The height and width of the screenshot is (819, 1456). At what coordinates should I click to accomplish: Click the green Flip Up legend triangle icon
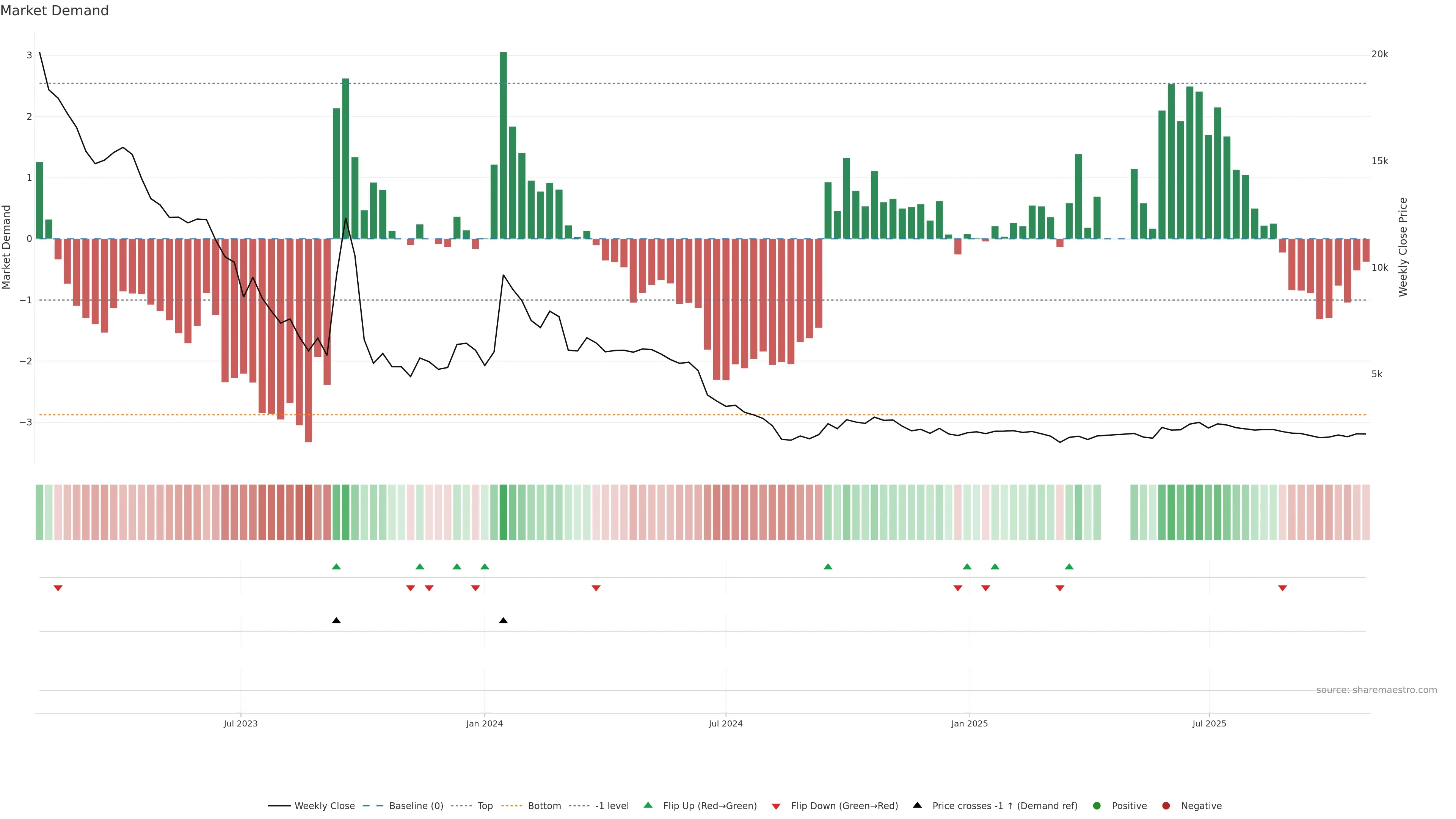click(x=648, y=805)
